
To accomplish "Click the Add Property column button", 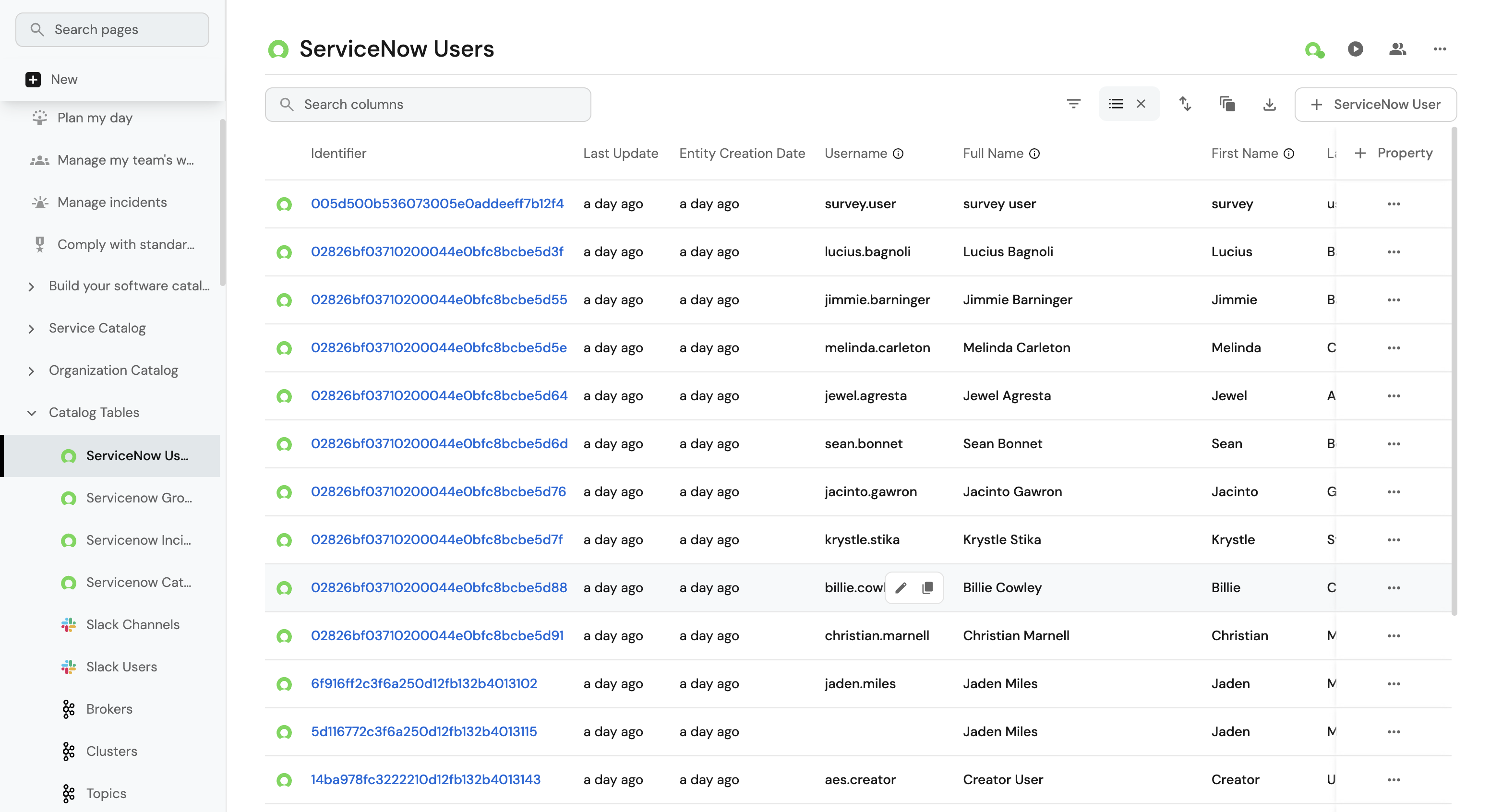I will pyautogui.click(x=1393, y=153).
